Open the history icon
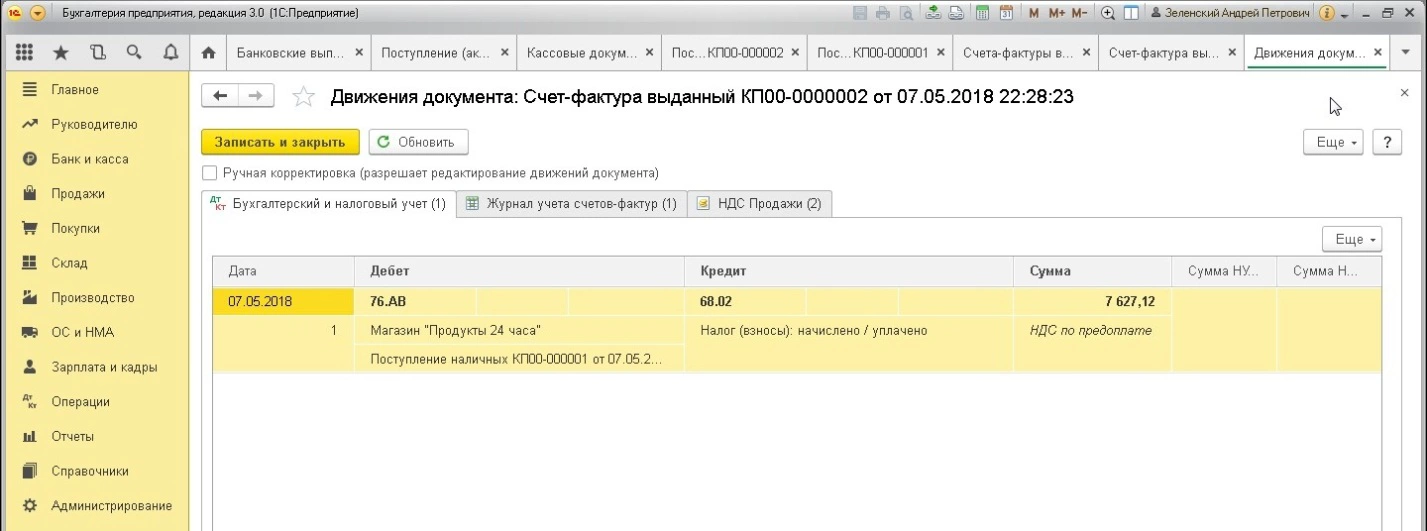1427x531 pixels. click(97, 52)
